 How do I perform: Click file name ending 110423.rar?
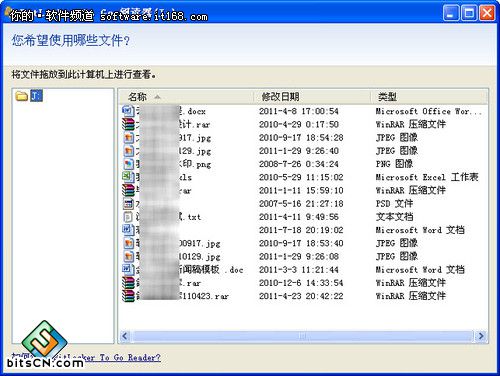[183, 296]
